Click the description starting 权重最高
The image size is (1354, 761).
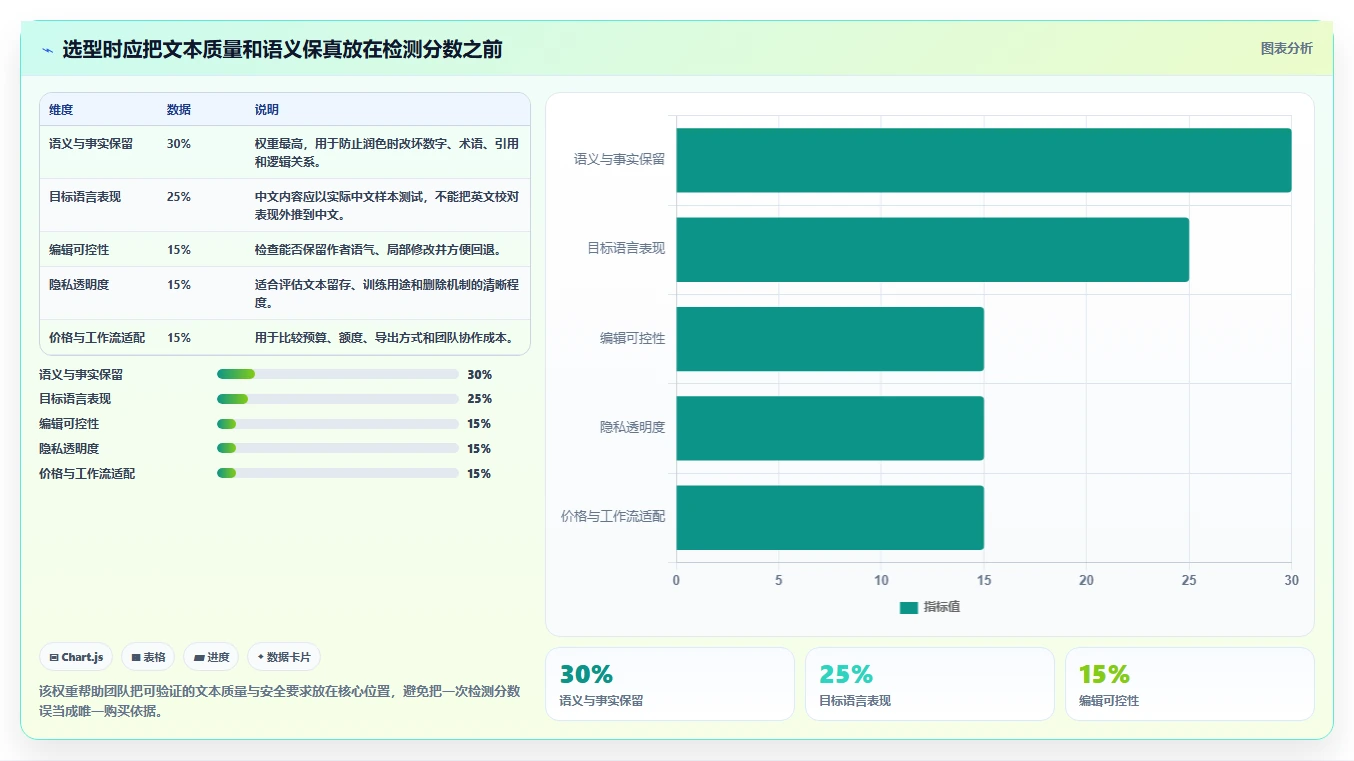click(x=387, y=153)
